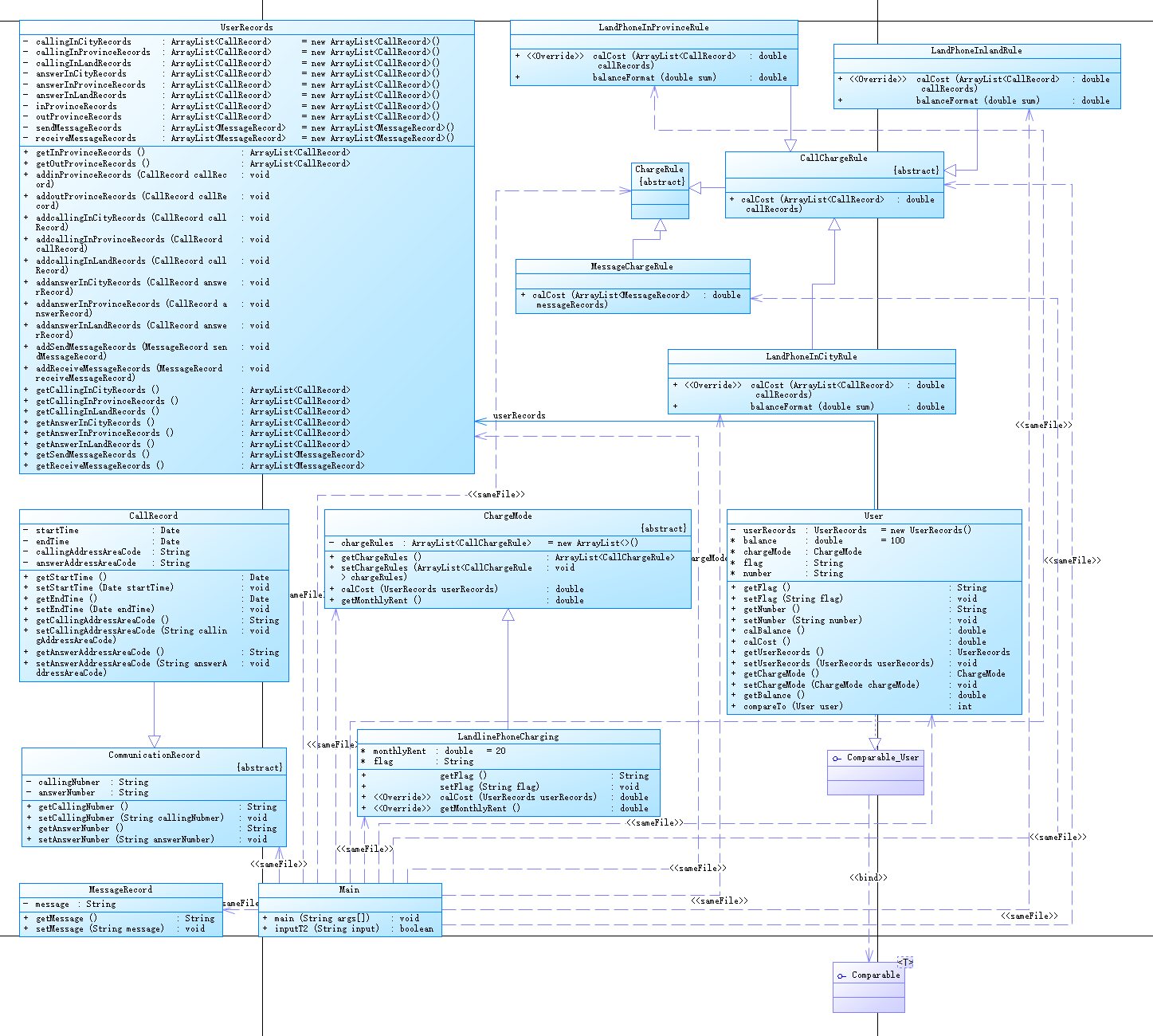Select the Main class title

coord(349,890)
